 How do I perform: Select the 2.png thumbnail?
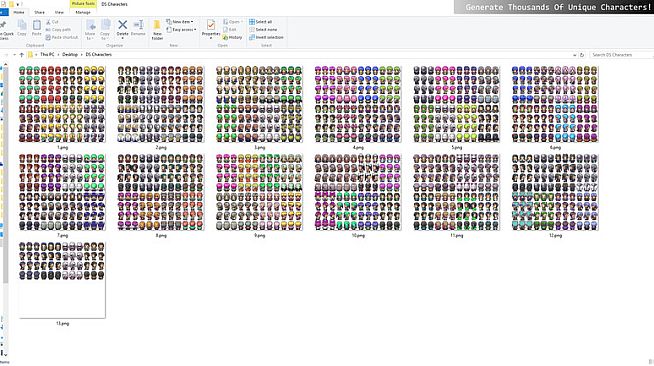[x=161, y=104]
